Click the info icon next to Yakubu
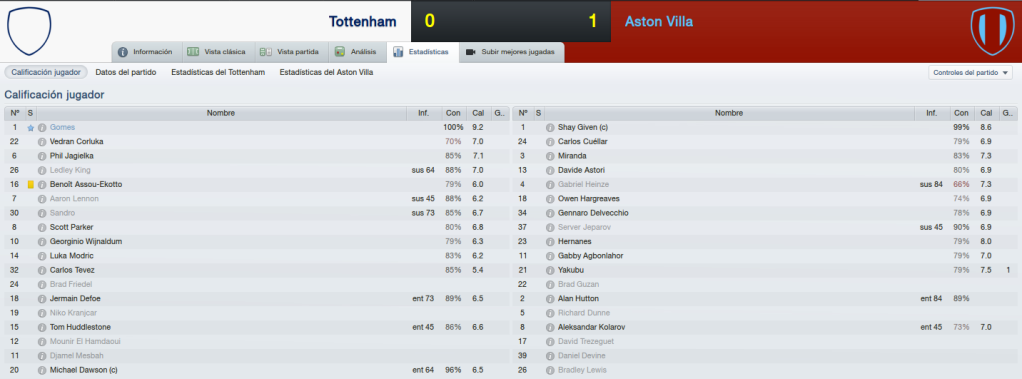Viewport: 1022px width, 379px height. 550,270
